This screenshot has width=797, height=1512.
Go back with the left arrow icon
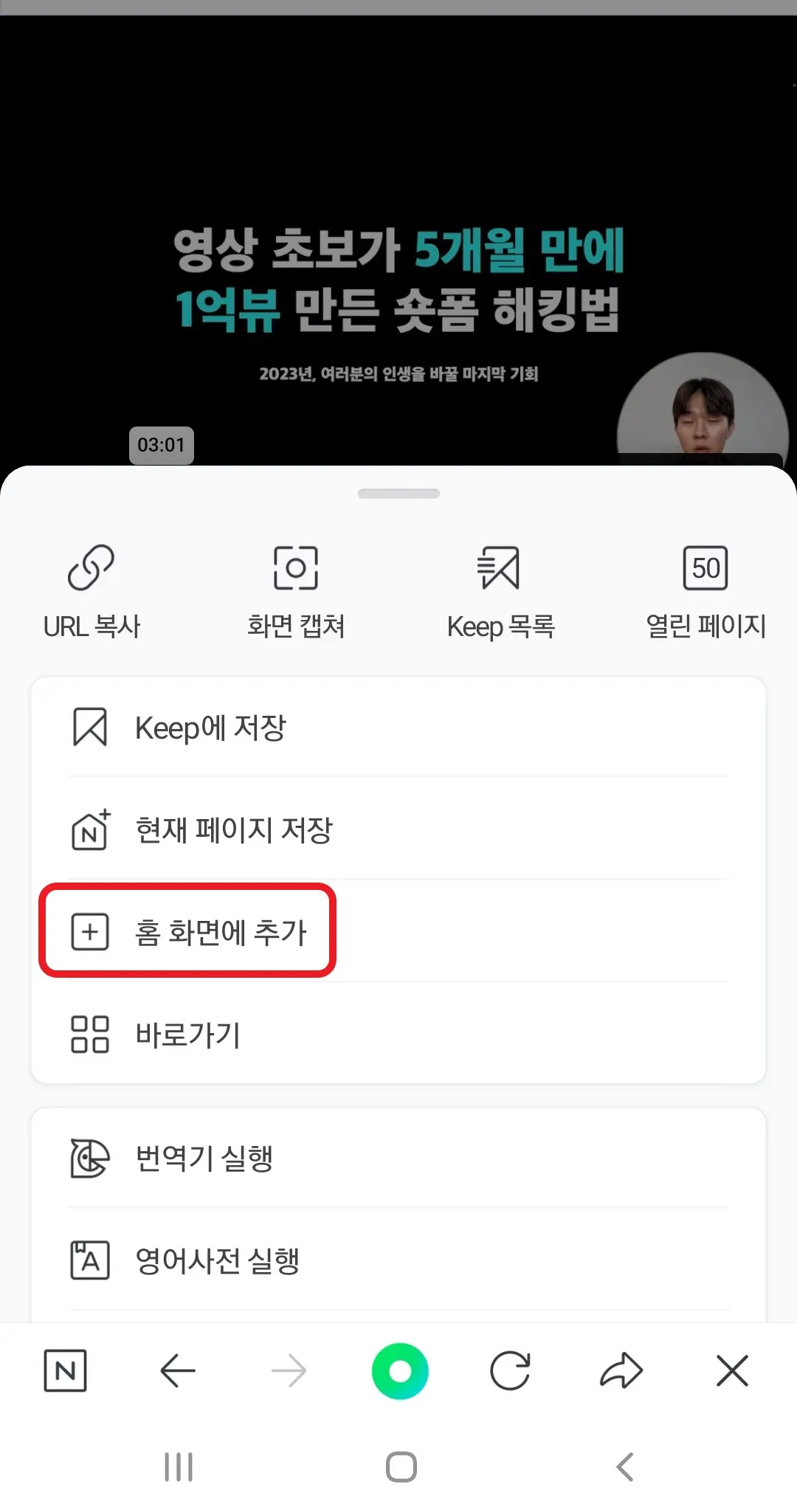pyautogui.click(x=178, y=1371)
